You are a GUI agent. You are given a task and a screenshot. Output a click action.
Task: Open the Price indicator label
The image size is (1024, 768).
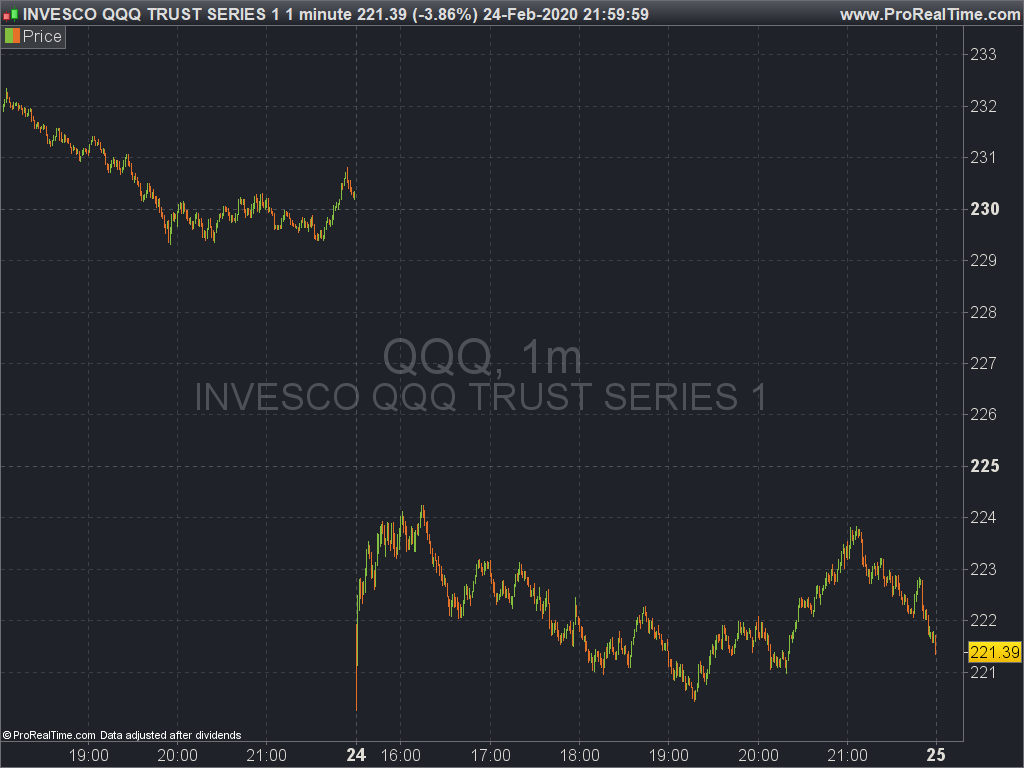click(42, 37)
